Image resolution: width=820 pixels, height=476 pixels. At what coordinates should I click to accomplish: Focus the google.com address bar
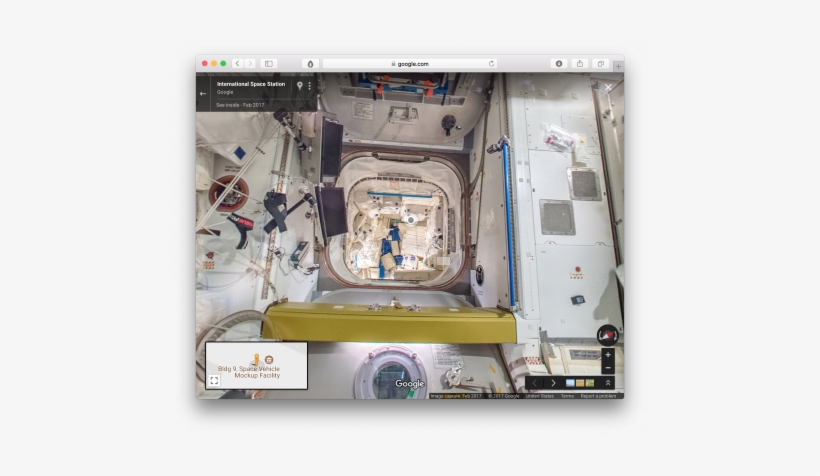(409, 64)
